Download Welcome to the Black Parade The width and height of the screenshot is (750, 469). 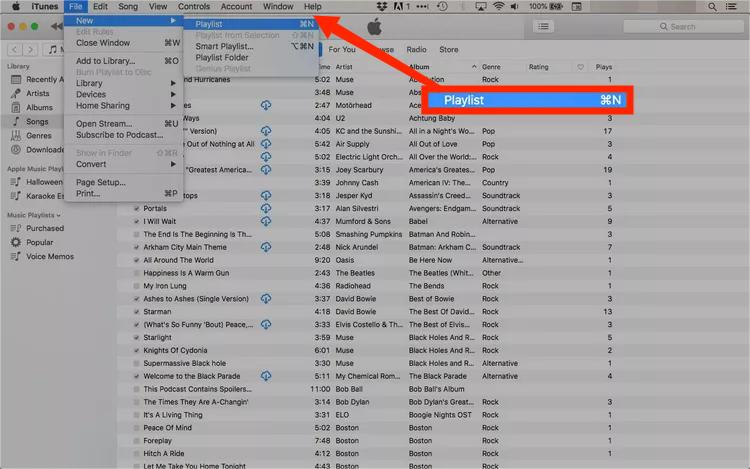(x=266, y=376)
